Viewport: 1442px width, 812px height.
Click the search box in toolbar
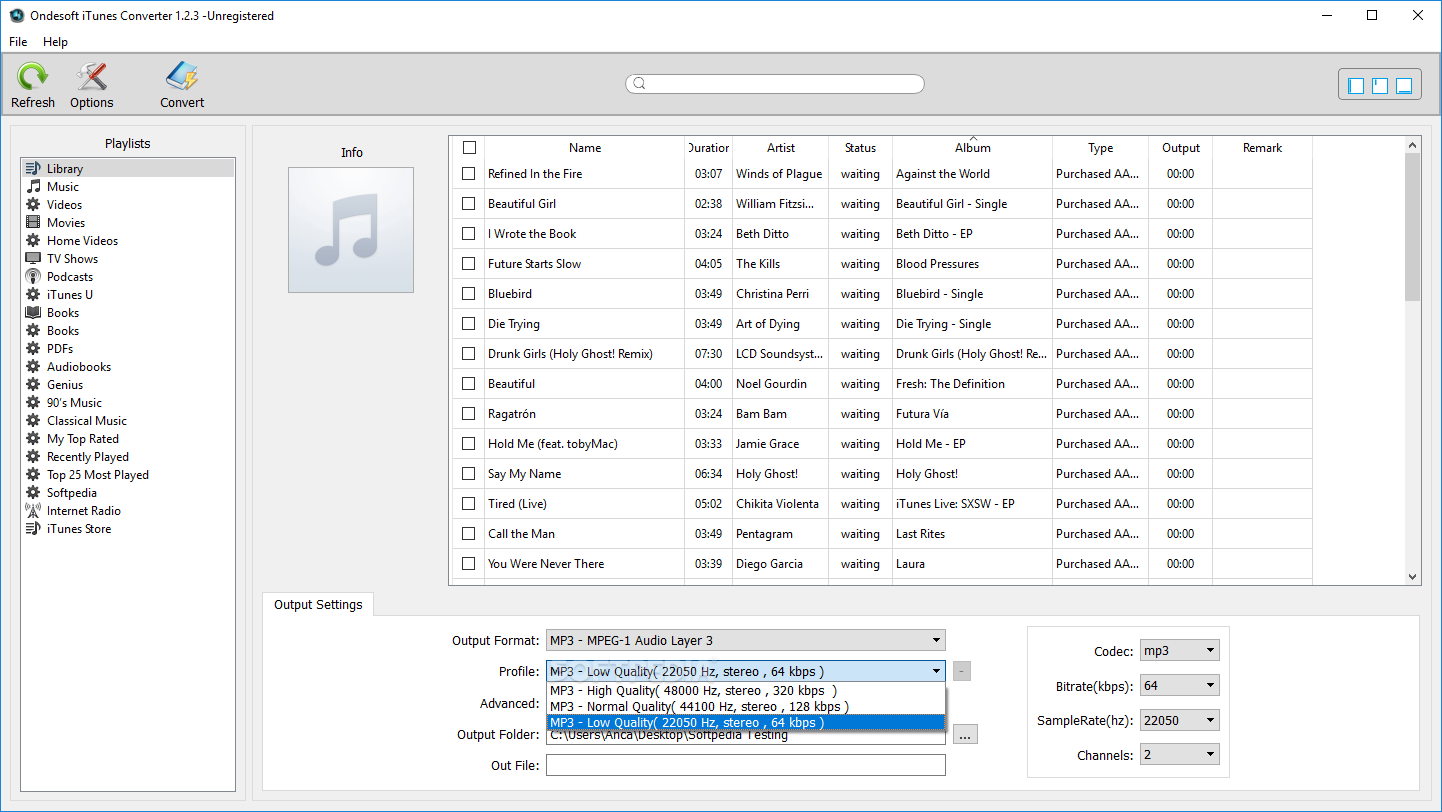click(x=775, y=84)
